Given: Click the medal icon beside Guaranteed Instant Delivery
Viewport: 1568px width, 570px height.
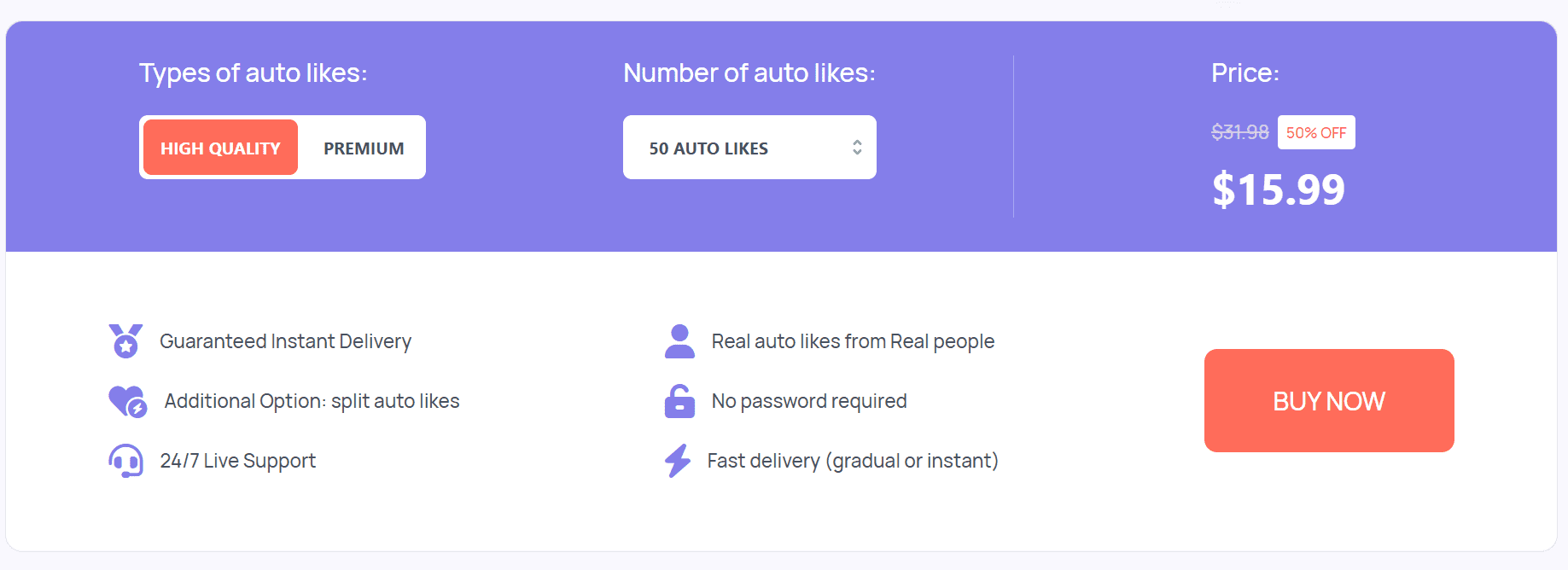Looking at the screenshot, I should click(126, 341).
